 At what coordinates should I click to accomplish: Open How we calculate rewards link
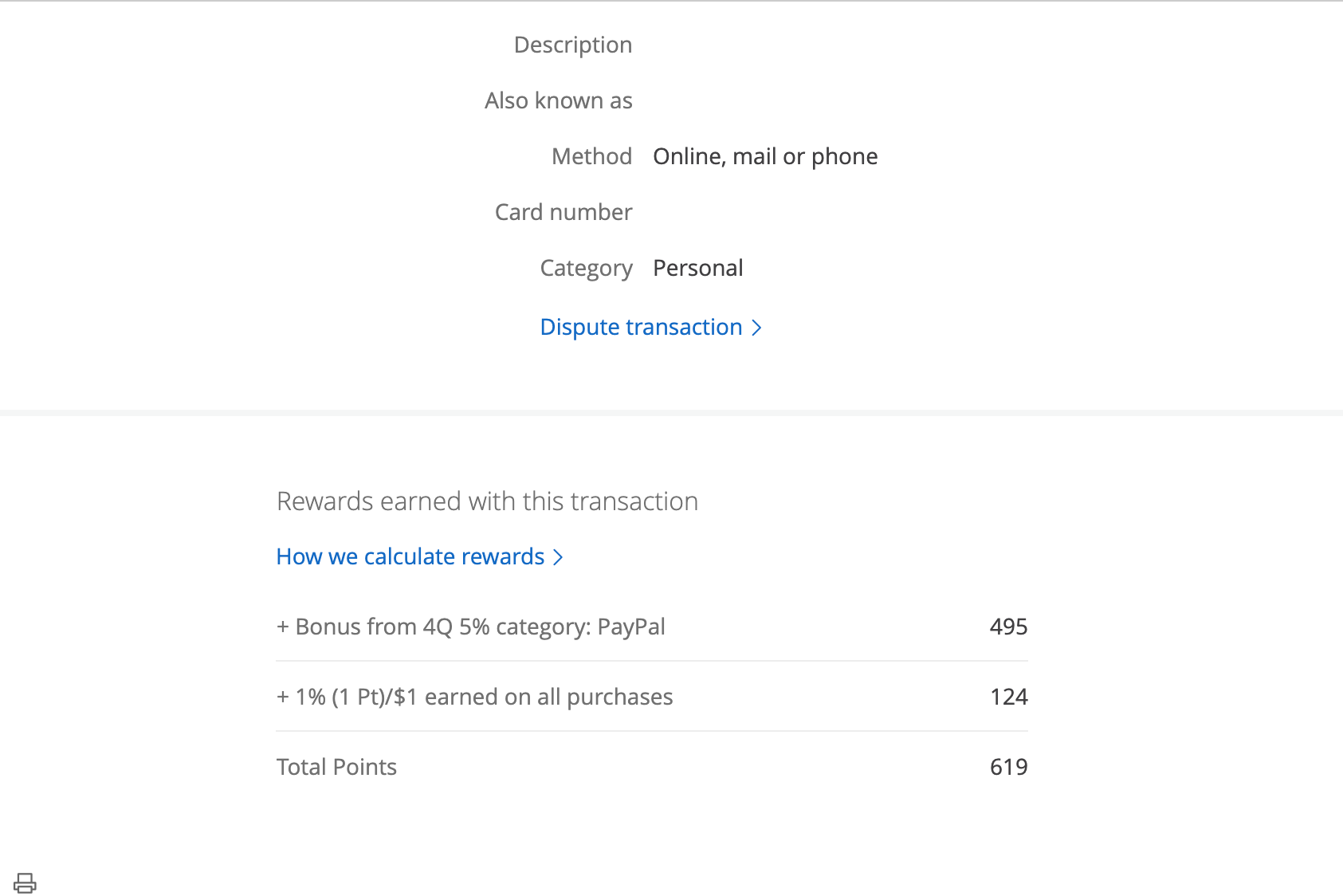tap(410, 556)
